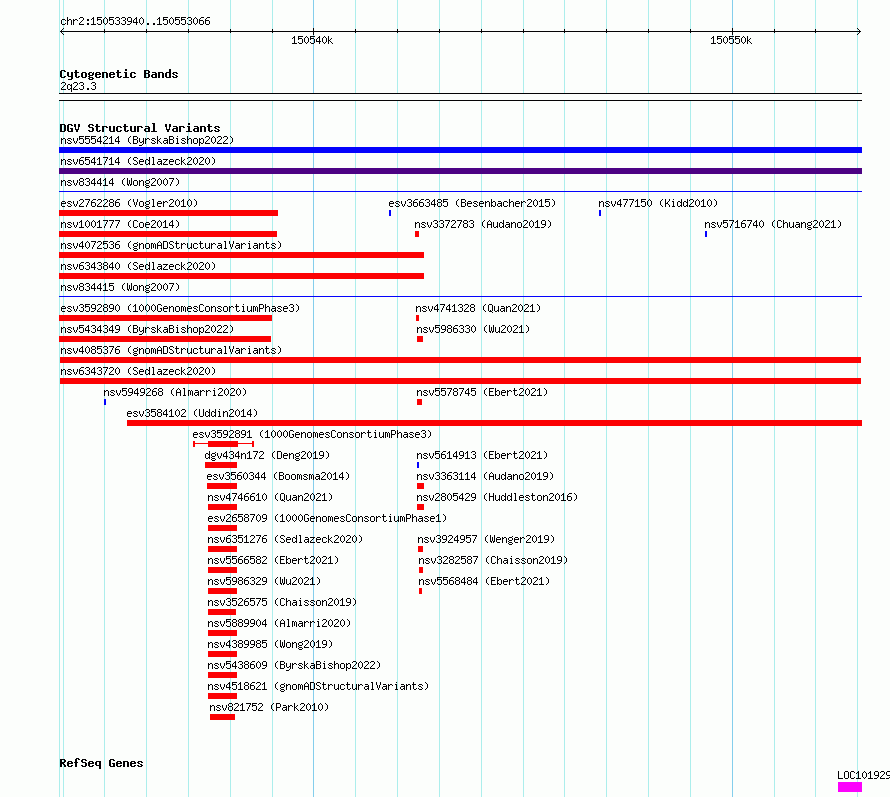Screen dimensions: 890x797
Task: Open nsv5889904 (Almarri2020) variant
Action: click(x=279, y=623)
